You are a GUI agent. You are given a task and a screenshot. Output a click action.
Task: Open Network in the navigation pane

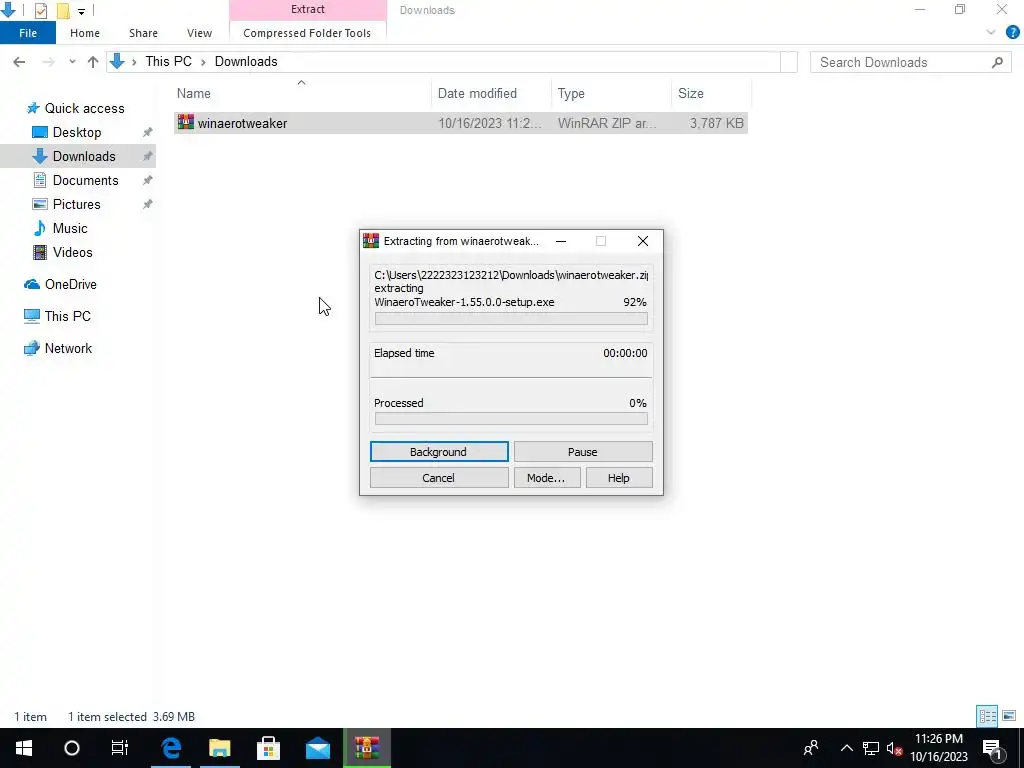click(x=68, y=349)
